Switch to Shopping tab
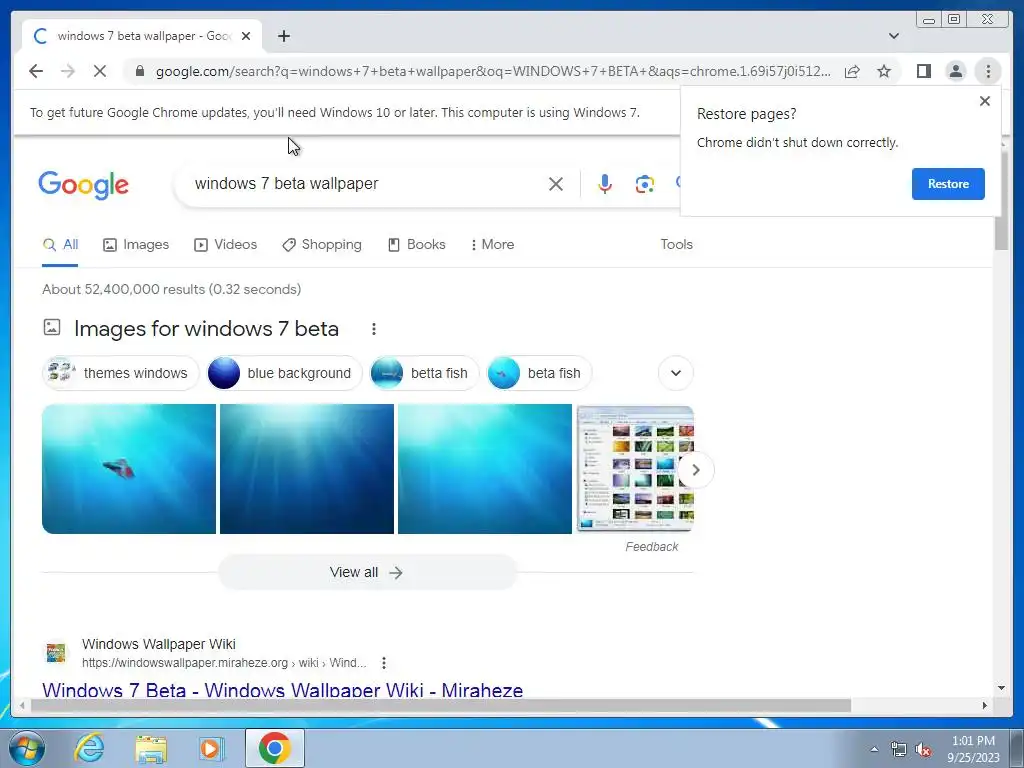This screenshot has height=768, width=1024. [321, 245]
